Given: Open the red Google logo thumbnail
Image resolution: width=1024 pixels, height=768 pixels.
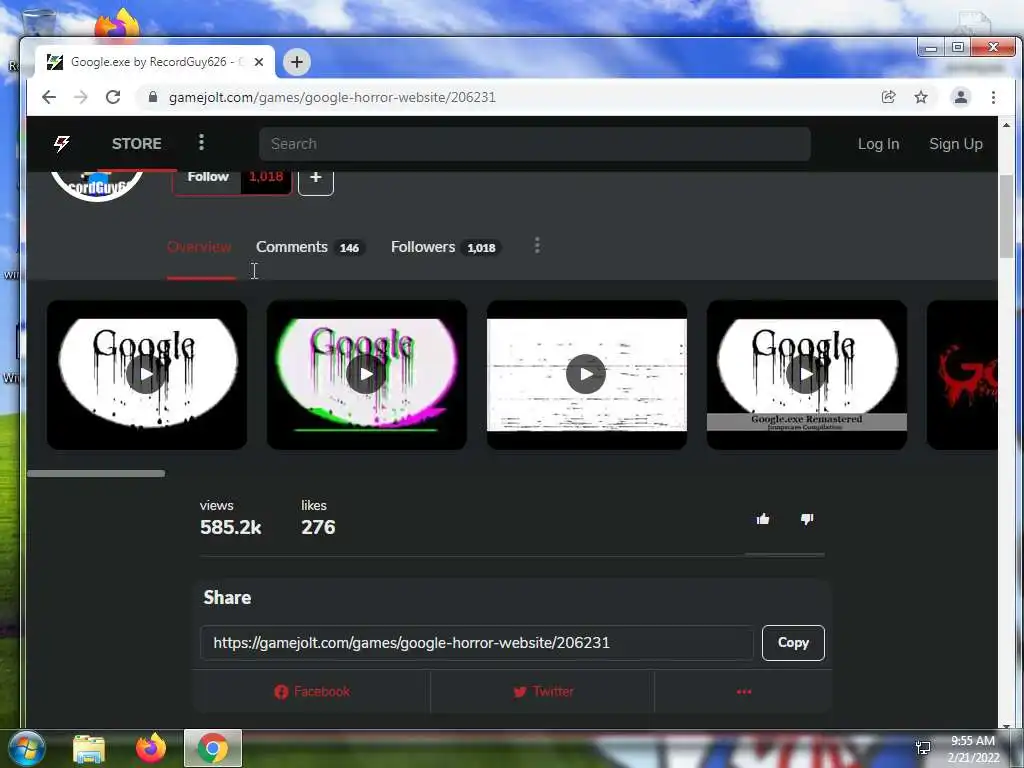Looking at the screenshot, I should 963,374.
